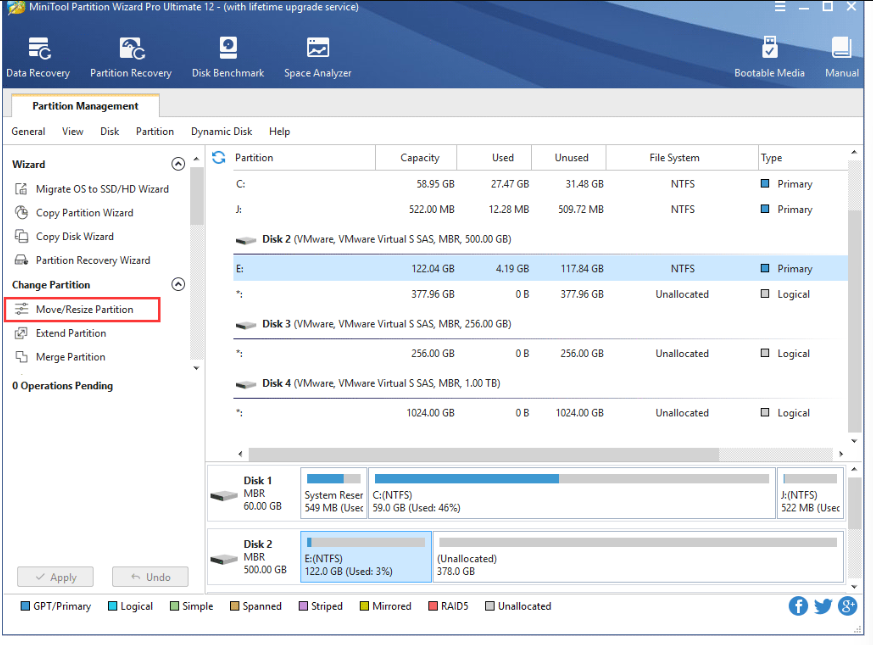This screenshot has height=645, width=873.
Task: Start Partition Recovery Wizard in sidebar
Action: point(82,260)
